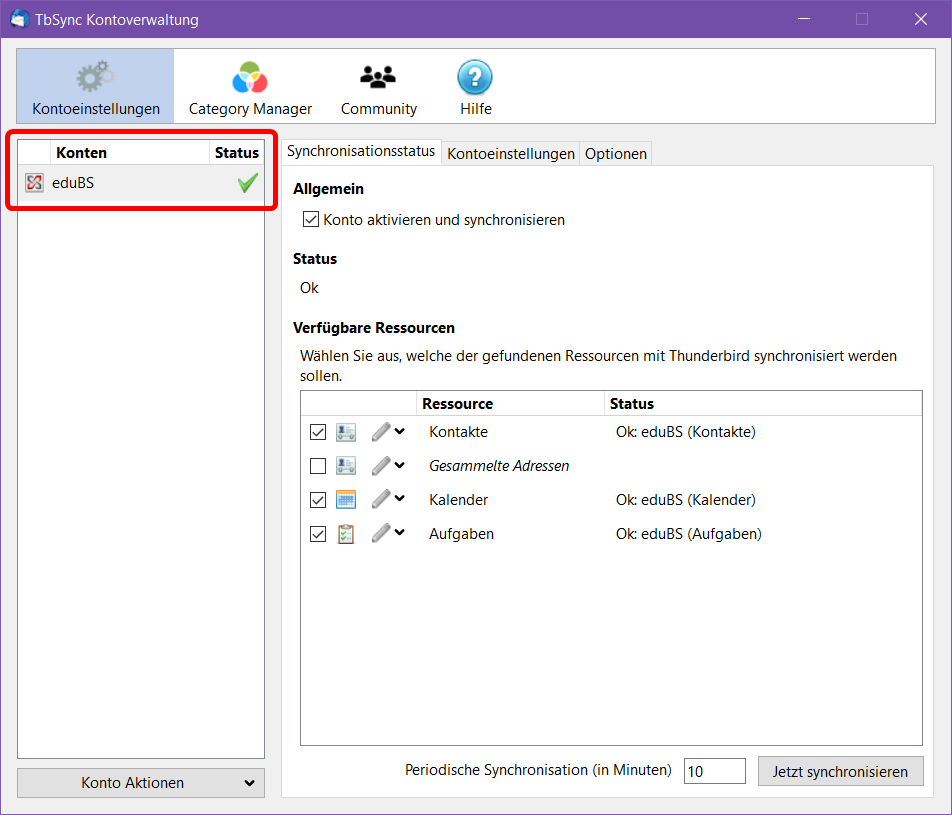Disable the Aufgaben resource checkbox
This screenshot has width=952, height=815.
pyautogui.click(x=318, y=534)
